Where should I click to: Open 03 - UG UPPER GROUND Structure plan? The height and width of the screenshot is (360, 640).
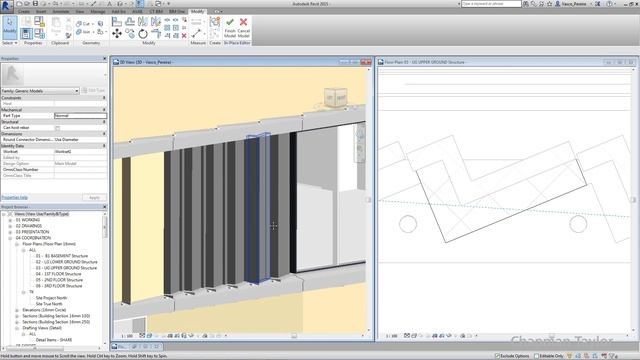[x=66, y=268]
